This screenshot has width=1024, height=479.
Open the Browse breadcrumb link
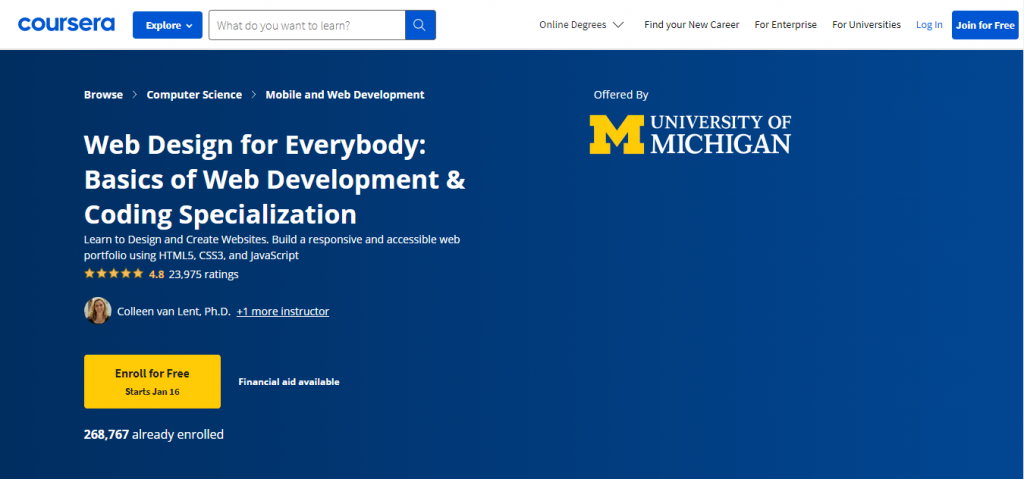click(103, 95)
